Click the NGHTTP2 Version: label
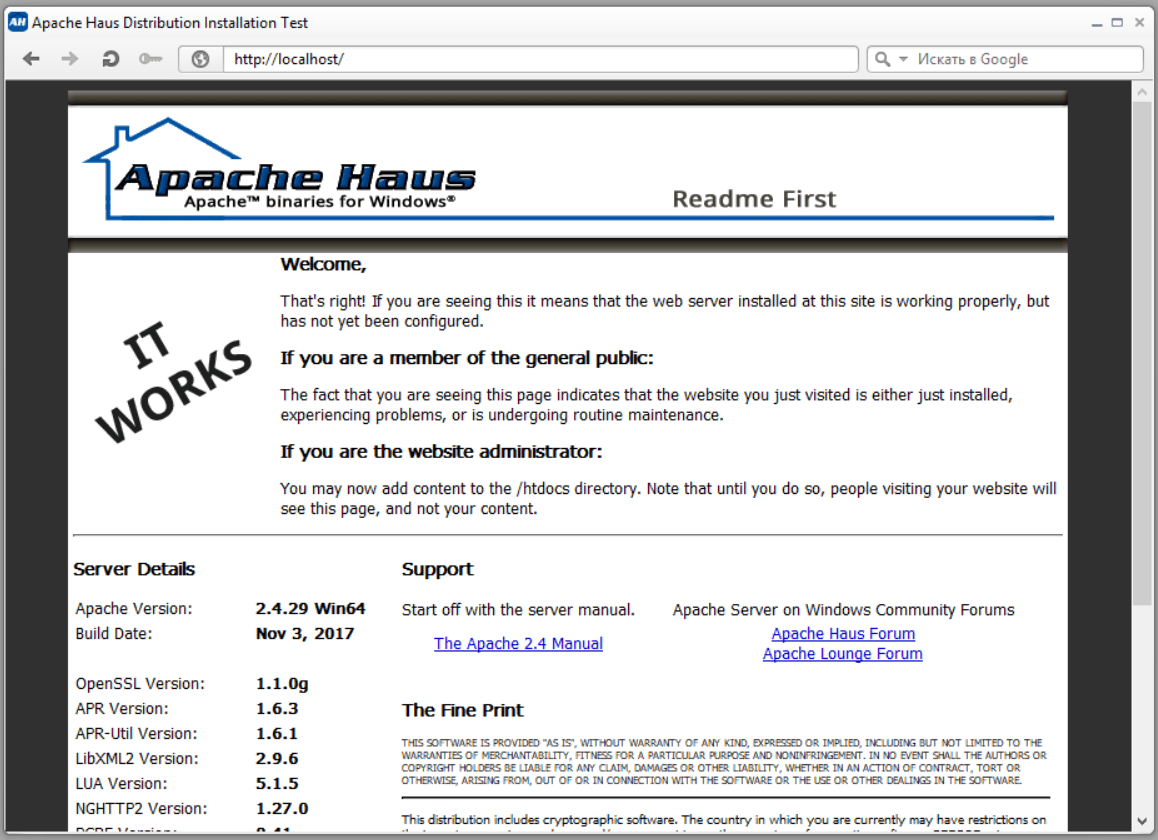The image size is (1158, 840). [141, 809]
